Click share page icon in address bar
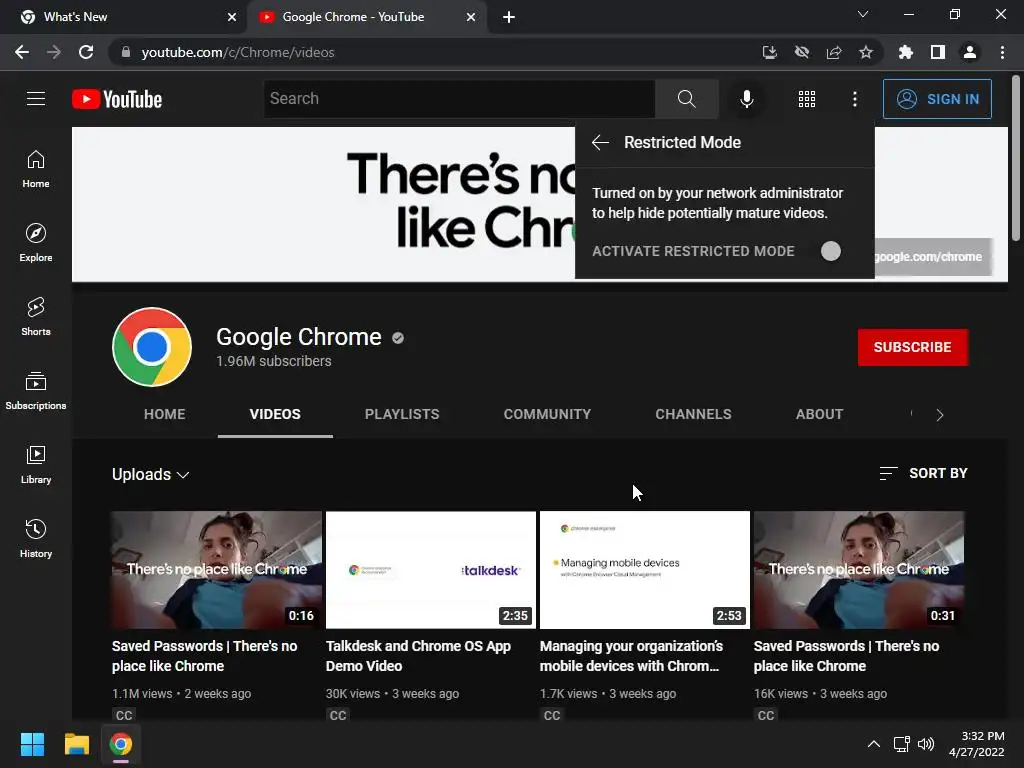 (x=834, y=52)
